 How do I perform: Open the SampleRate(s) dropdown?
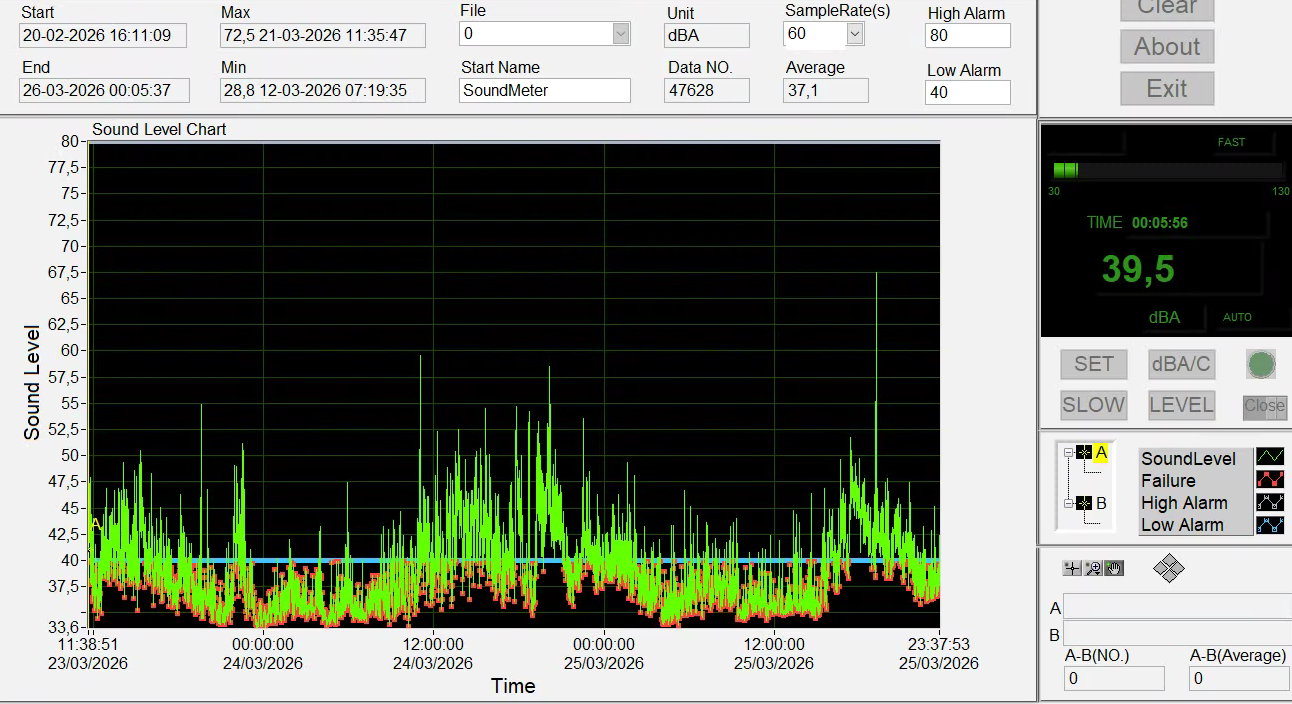[x=854, y=34]
